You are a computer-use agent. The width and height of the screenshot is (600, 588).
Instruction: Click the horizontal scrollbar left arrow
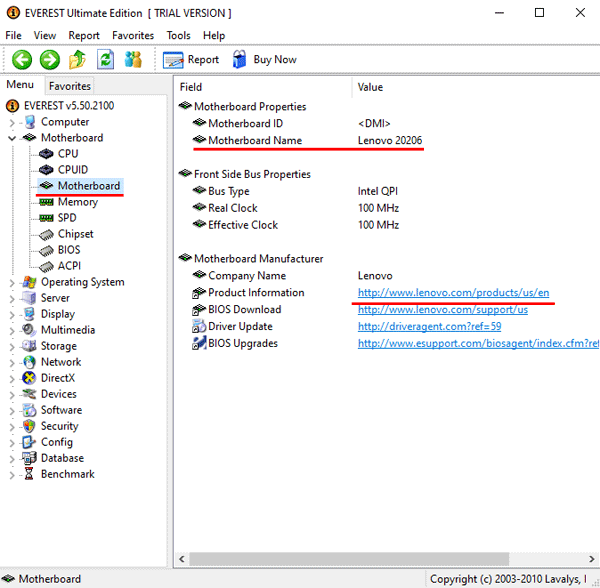pos(182,559)
